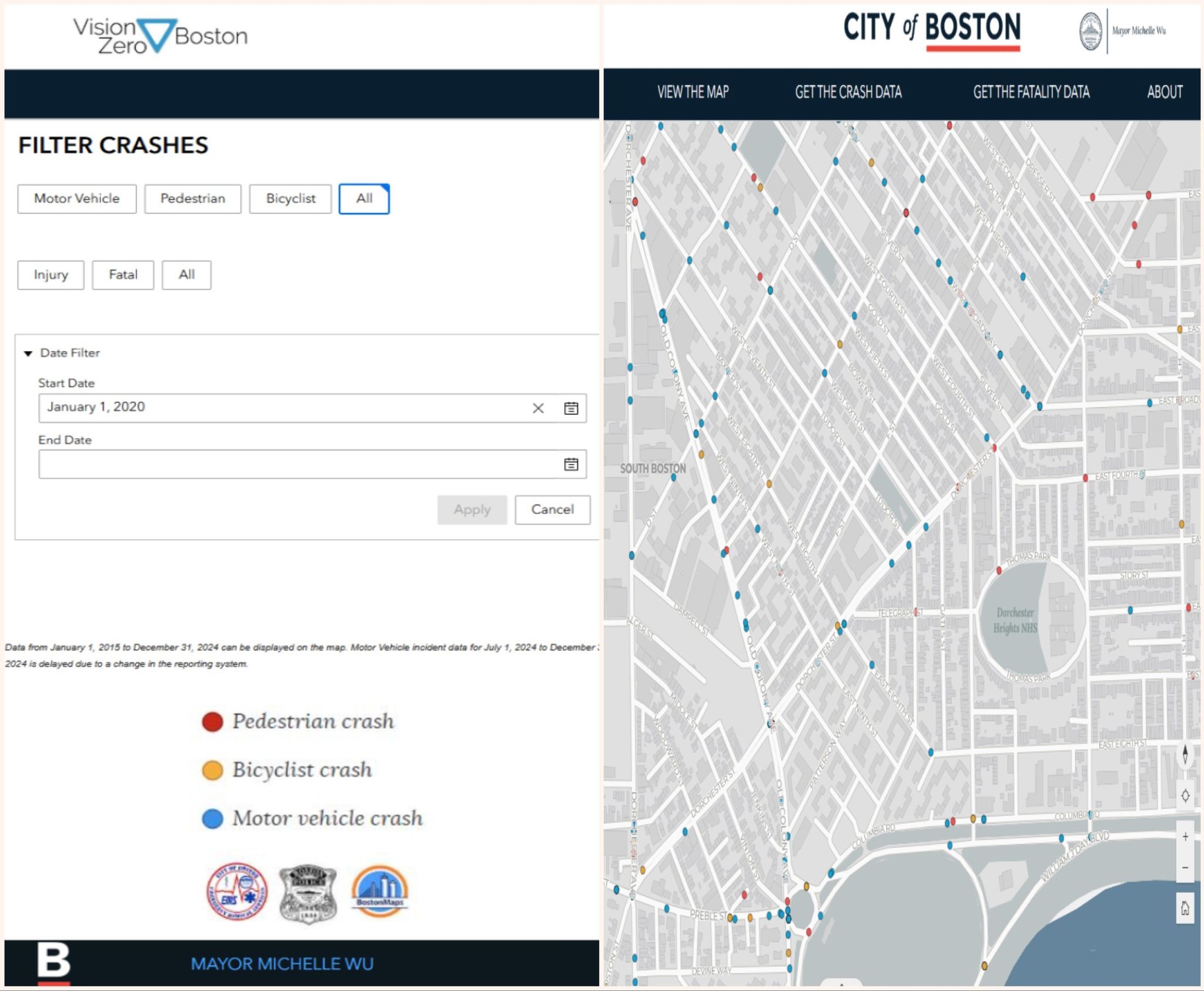The height and width of the screenshot is (991, 1204).
Task: Click the Cancel button
Action: click(x=553, y=510)
